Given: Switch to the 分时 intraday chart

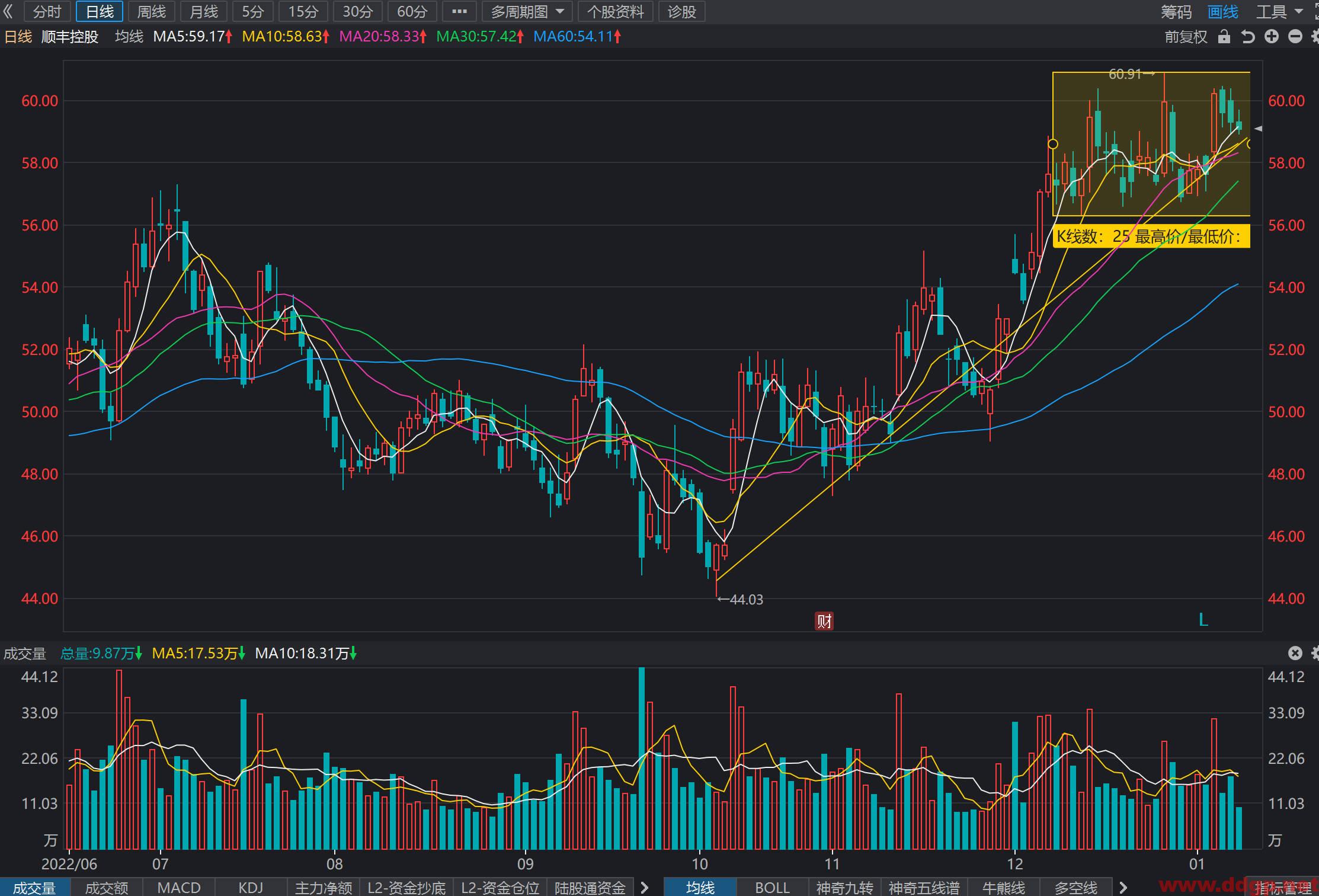Looking at the screenshot, I should coord(47,11).
